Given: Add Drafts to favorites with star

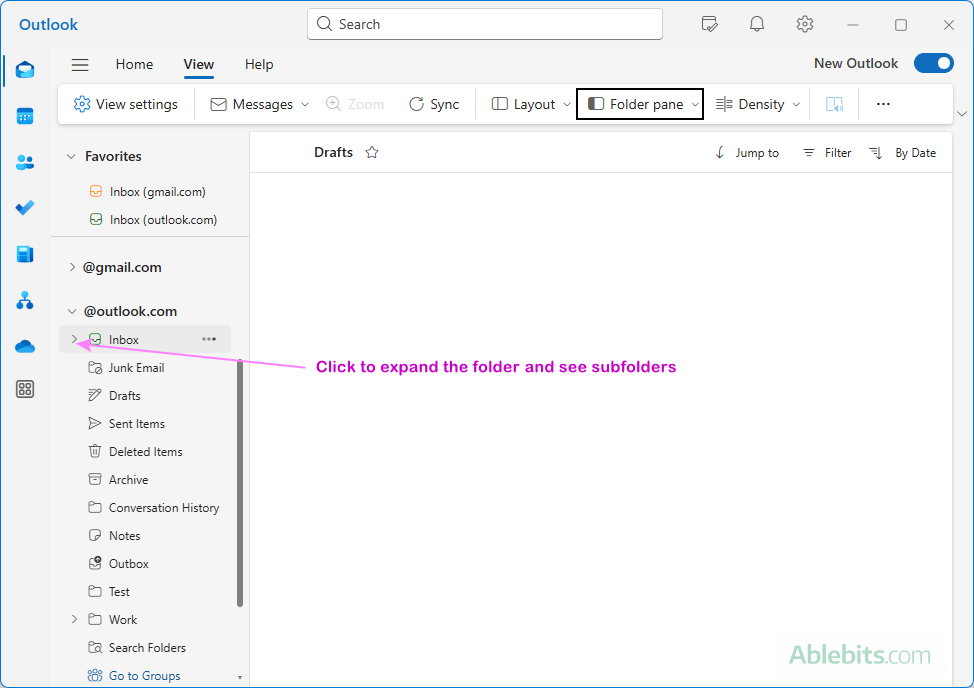Looking at the screenshot, I should click(x=372, y=153).
